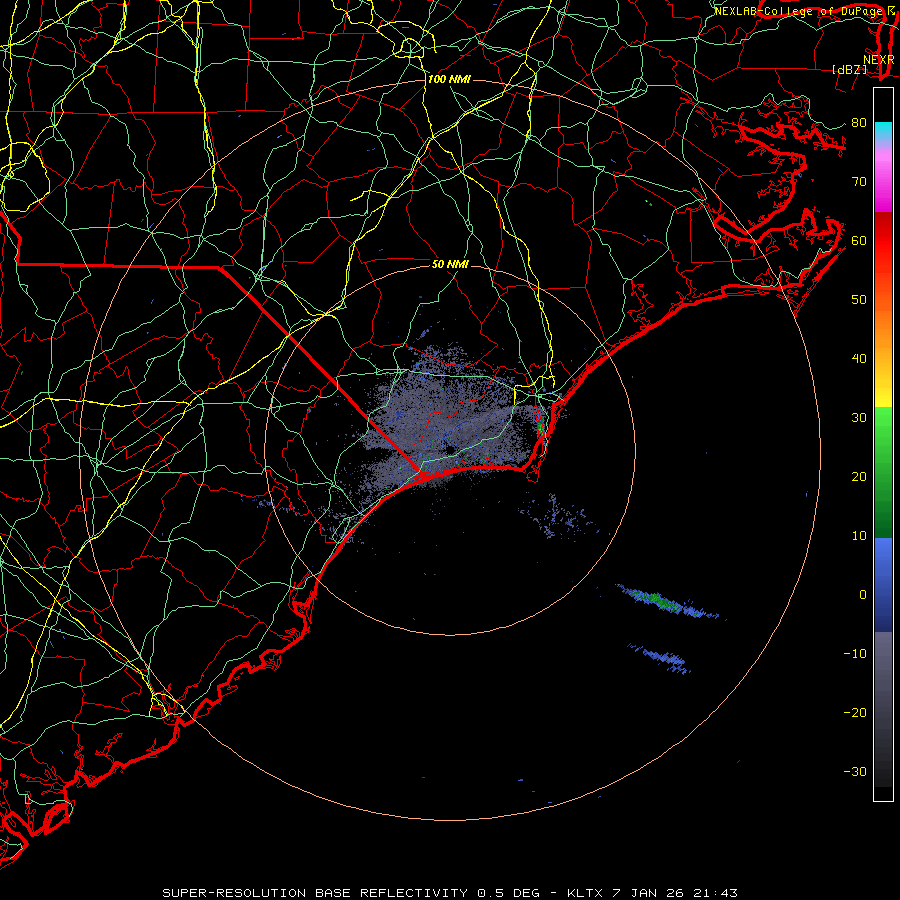
Task: Click the [dBZ] units label
Action: (x=849, y=69)
